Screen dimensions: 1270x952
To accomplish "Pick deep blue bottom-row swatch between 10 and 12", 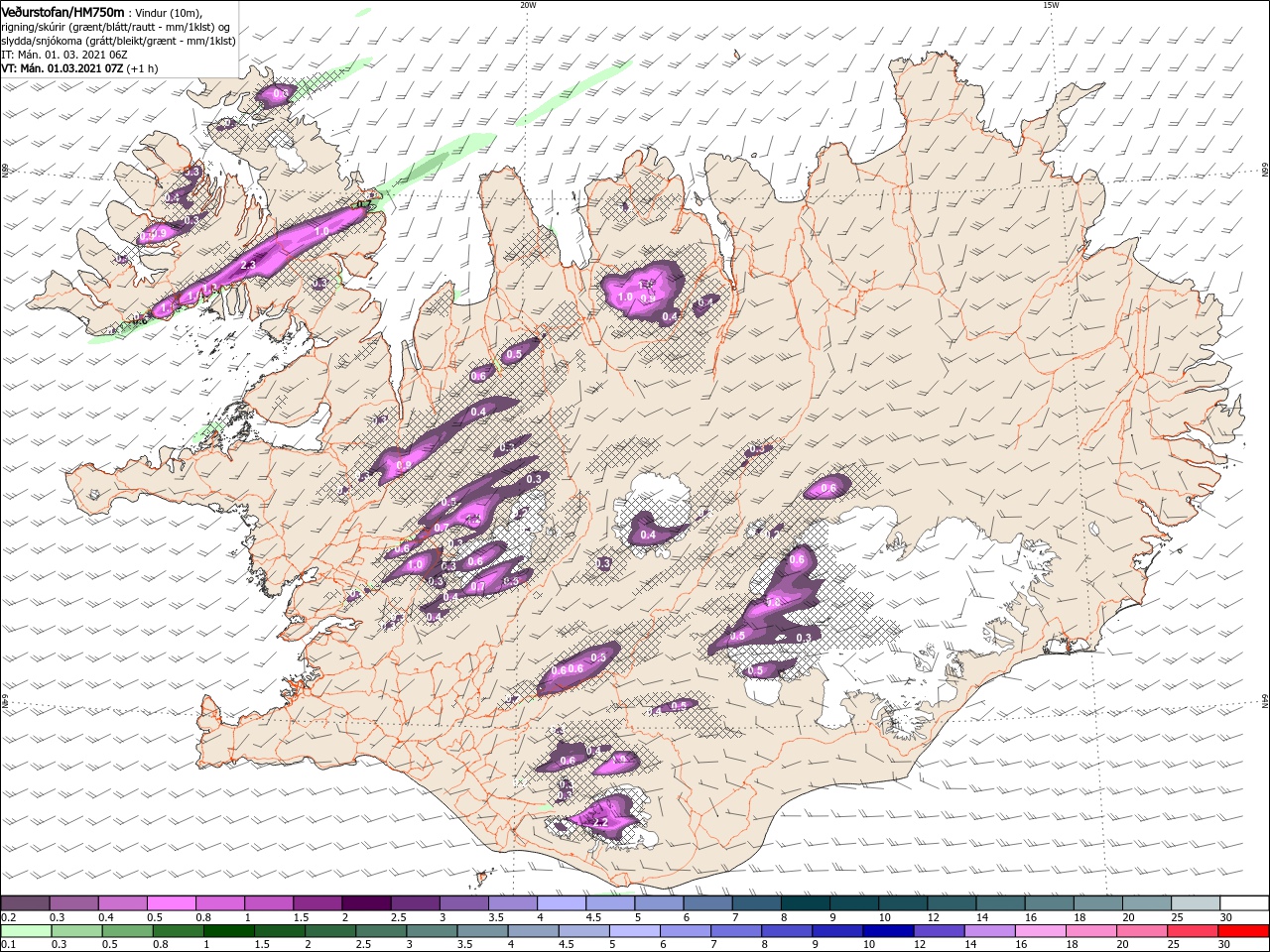I will (888, 930).
